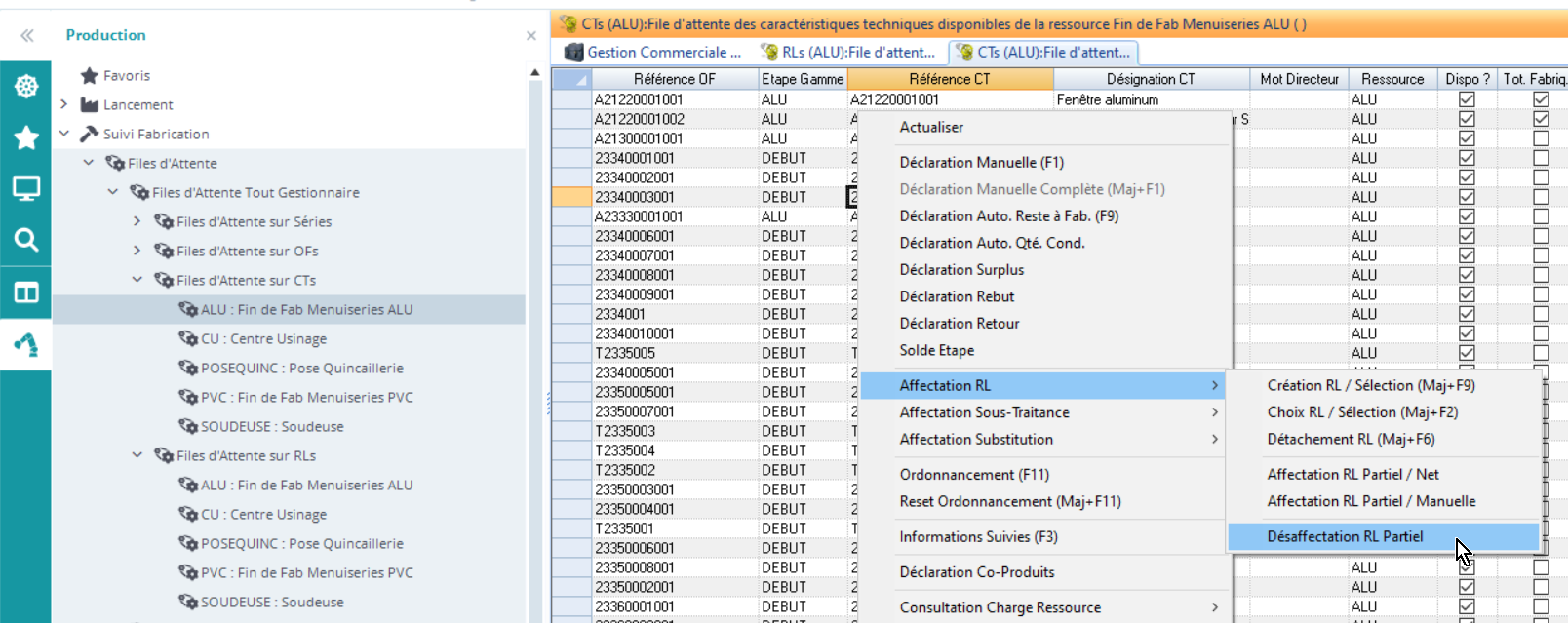Select the robot arm production icon

pyautogui.click(x=26, y=344)
